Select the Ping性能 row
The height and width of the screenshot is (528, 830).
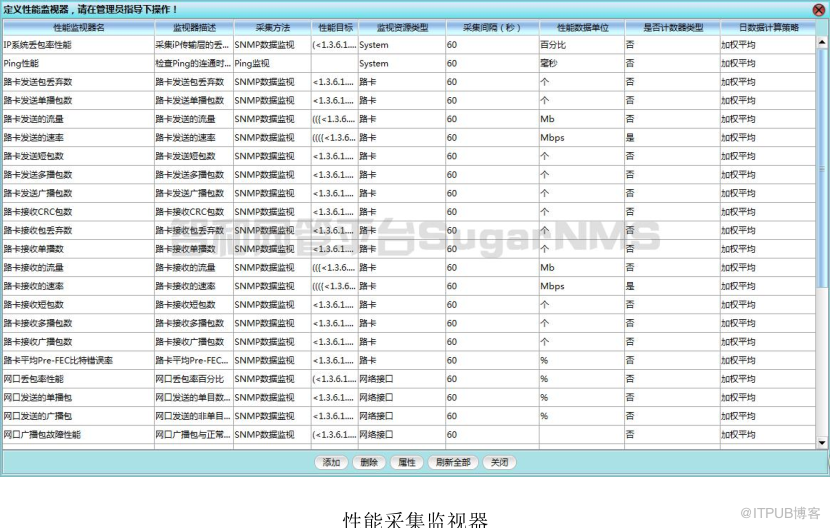pos(409,64)
